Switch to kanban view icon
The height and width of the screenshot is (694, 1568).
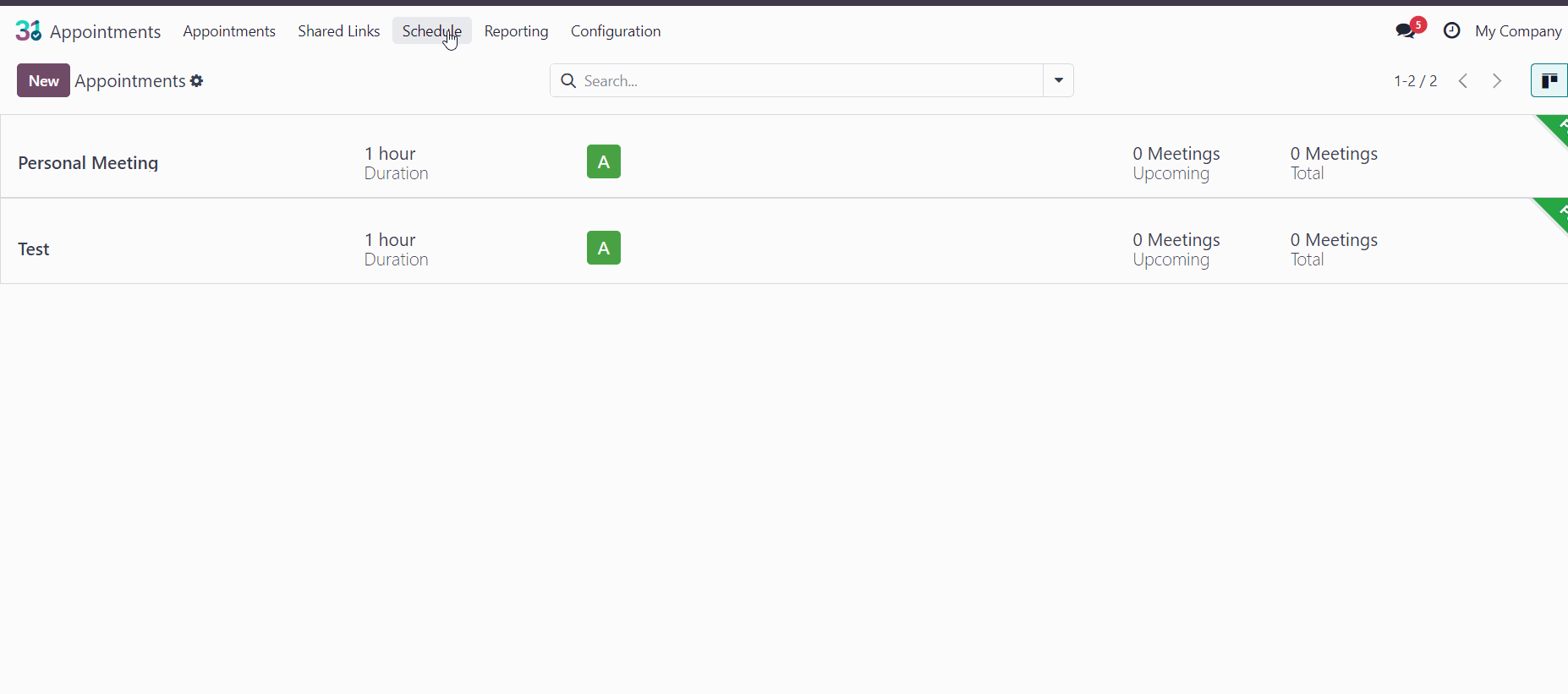(x=1549, y=81)
